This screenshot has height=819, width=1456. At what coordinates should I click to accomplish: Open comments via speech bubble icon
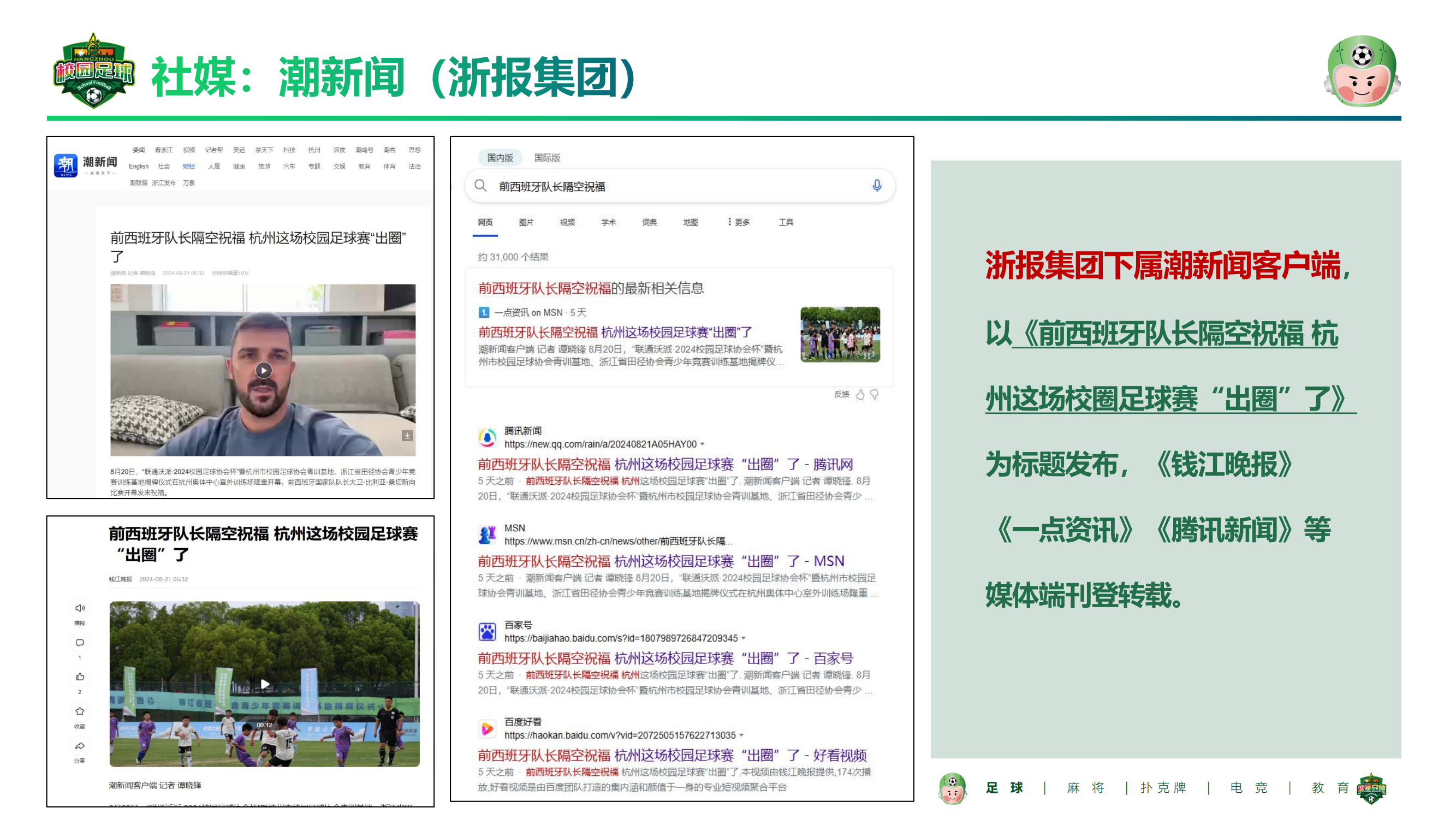(x=80, y=643)
